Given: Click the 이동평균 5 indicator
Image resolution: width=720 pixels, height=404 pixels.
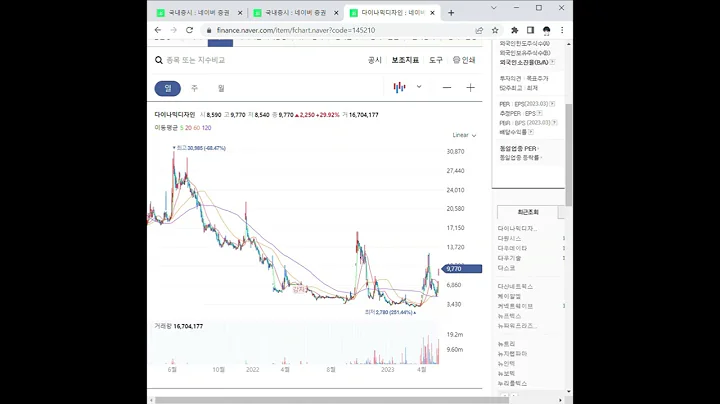Looking at the screenshot, I should coord(181,128).
